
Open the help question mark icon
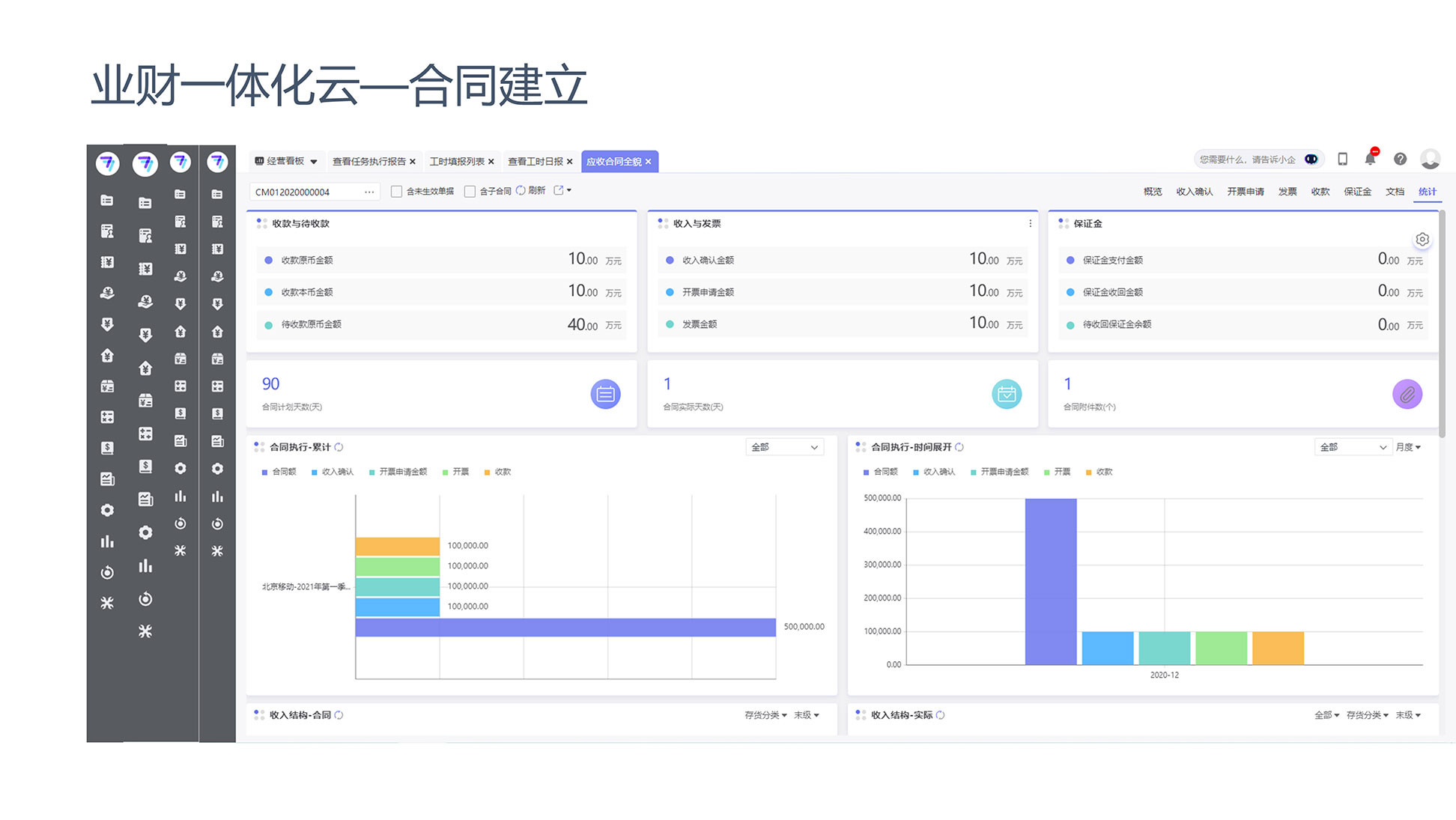1400,159
